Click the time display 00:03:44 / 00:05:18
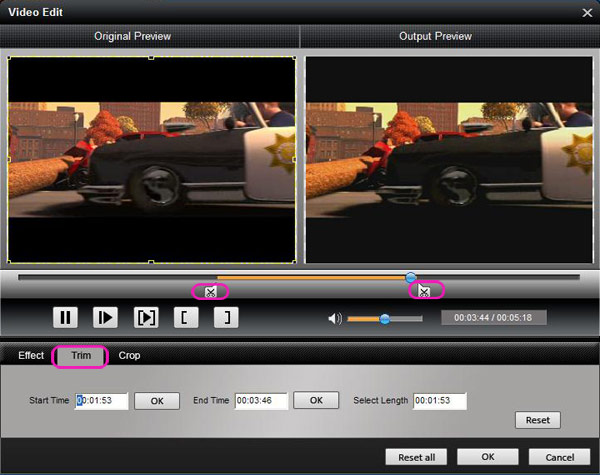This screenshot has height=475, width=600. tap(493, 318)
